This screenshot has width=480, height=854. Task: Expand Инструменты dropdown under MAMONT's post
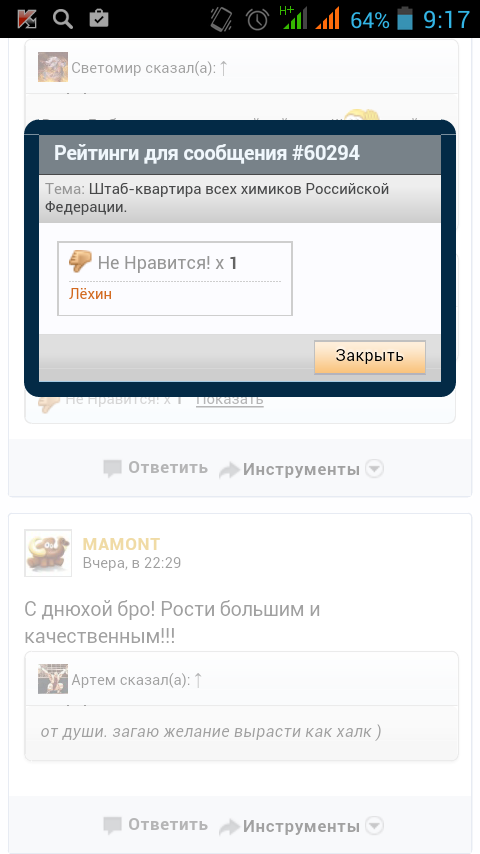[x=374, y=827]
